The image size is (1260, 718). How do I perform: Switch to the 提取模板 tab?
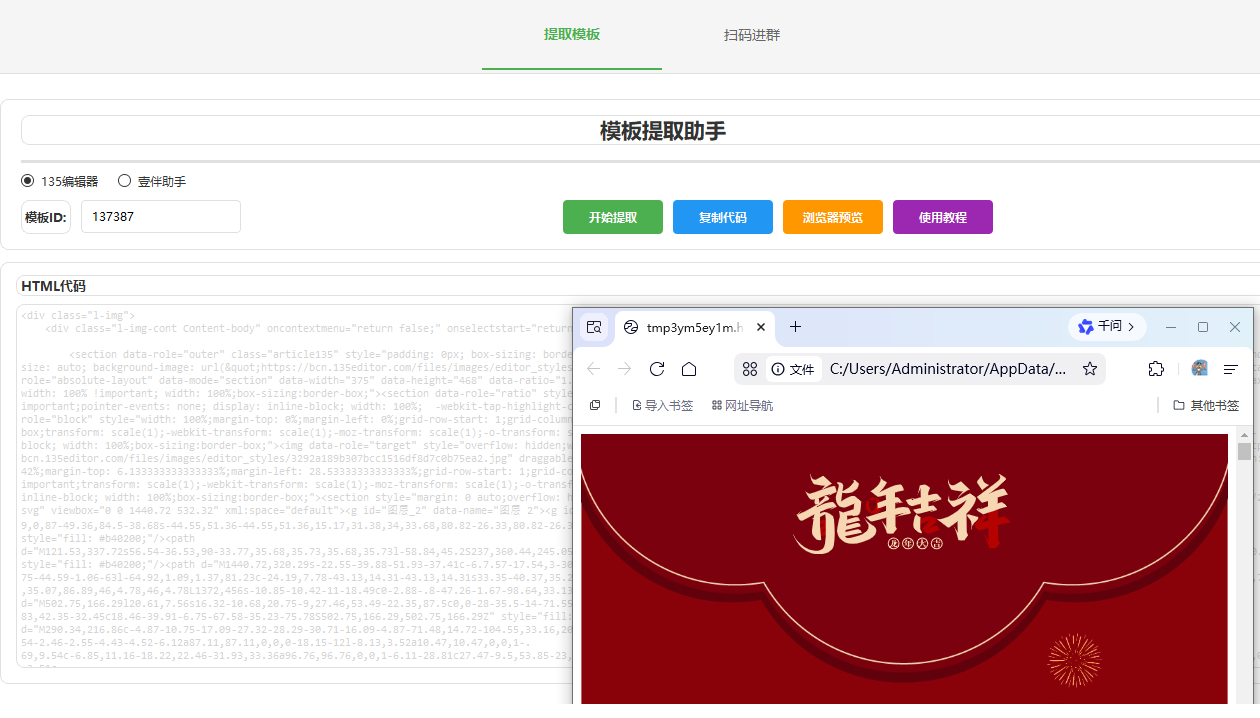[x=572, y=35]
